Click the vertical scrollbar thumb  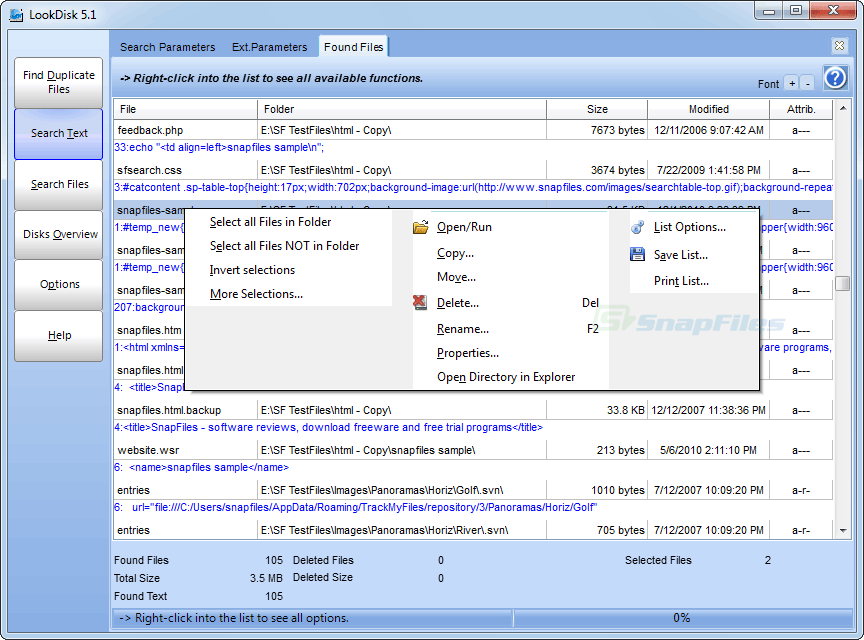point(843,283)
